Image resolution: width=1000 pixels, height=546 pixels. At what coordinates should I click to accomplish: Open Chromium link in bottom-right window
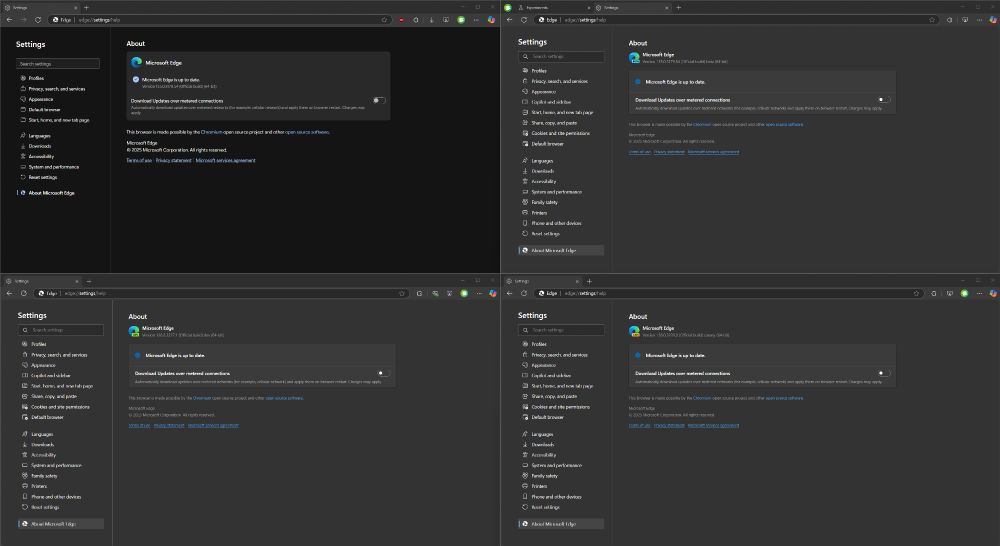point(702,398)
